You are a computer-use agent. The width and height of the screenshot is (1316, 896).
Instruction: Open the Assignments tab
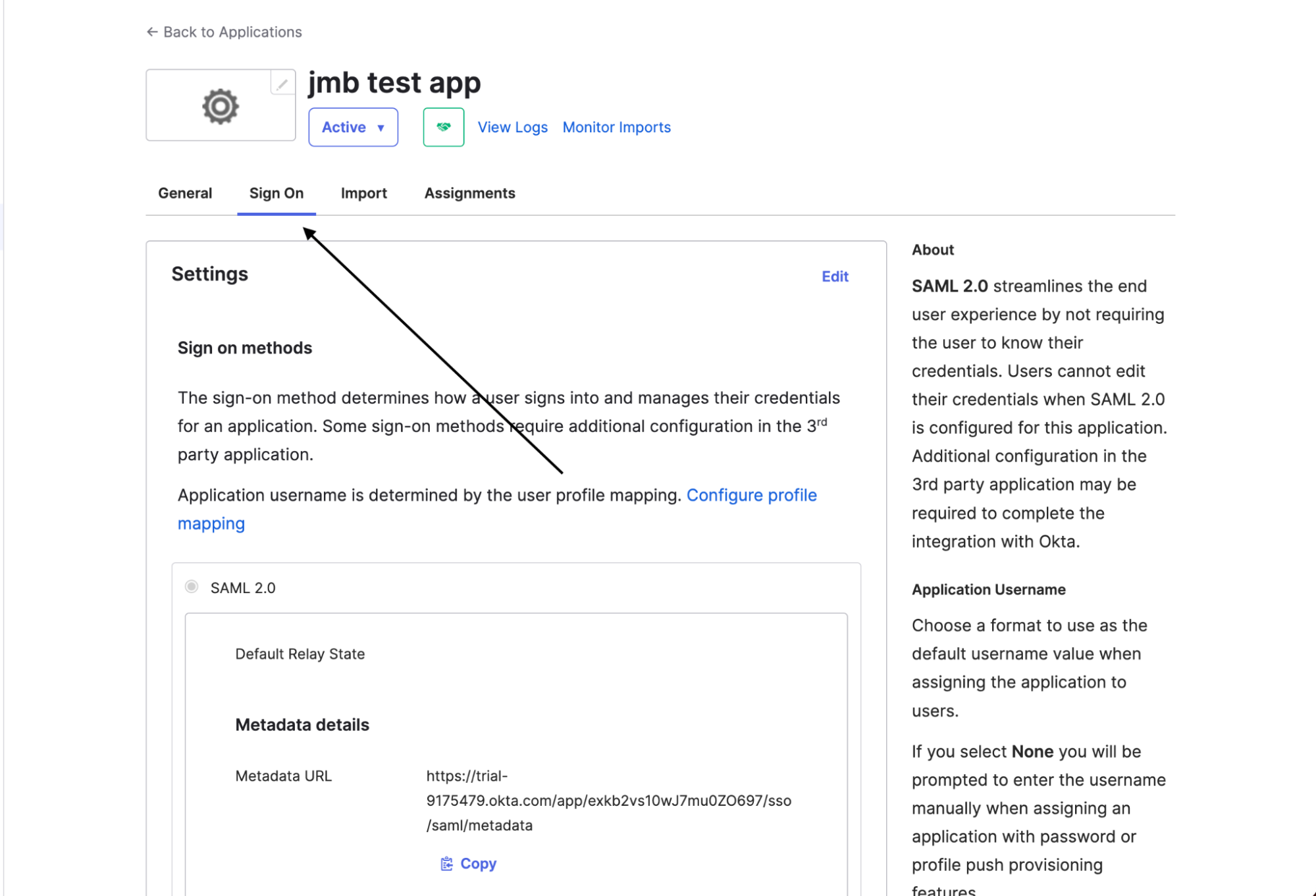[x=470, y=193]
